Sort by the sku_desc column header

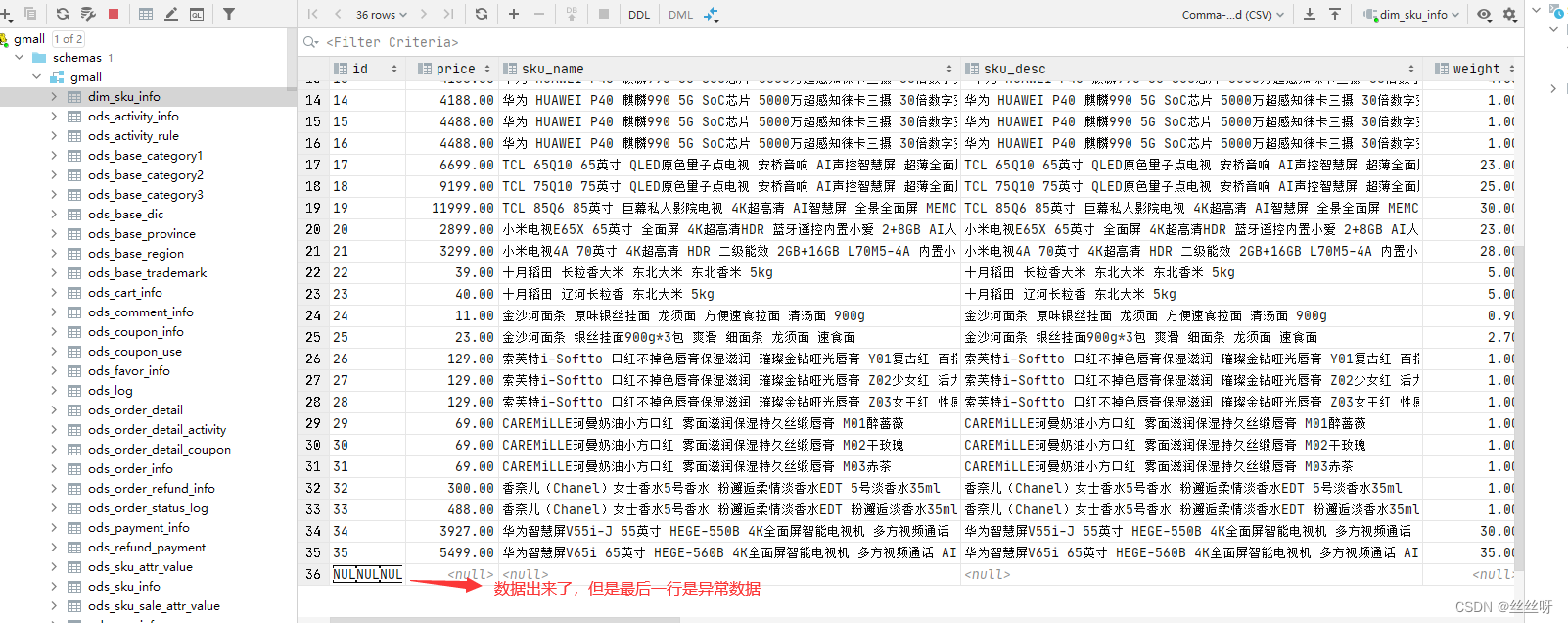tap(1191, 69)
